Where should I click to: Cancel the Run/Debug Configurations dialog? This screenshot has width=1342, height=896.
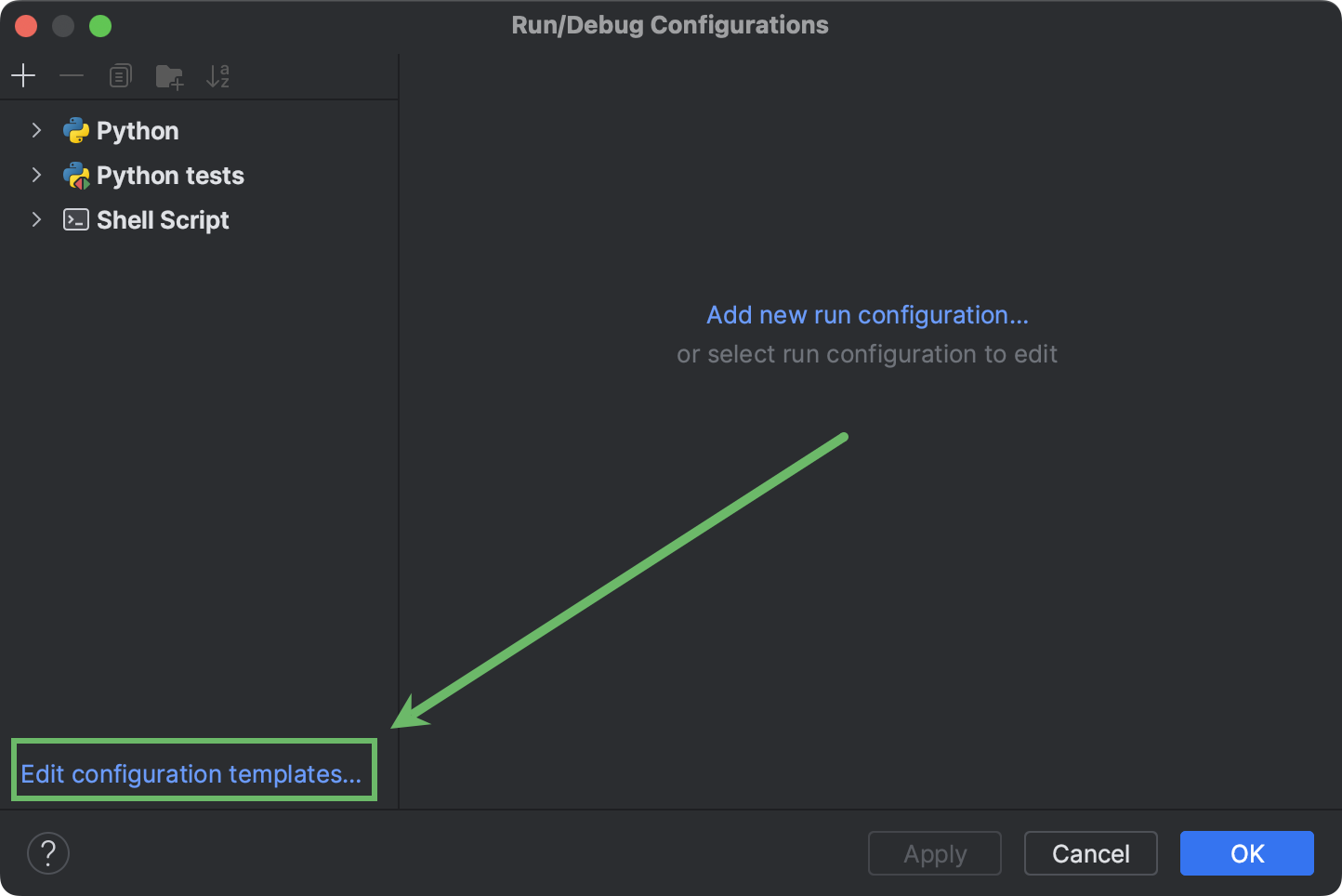coord(1090,853)
